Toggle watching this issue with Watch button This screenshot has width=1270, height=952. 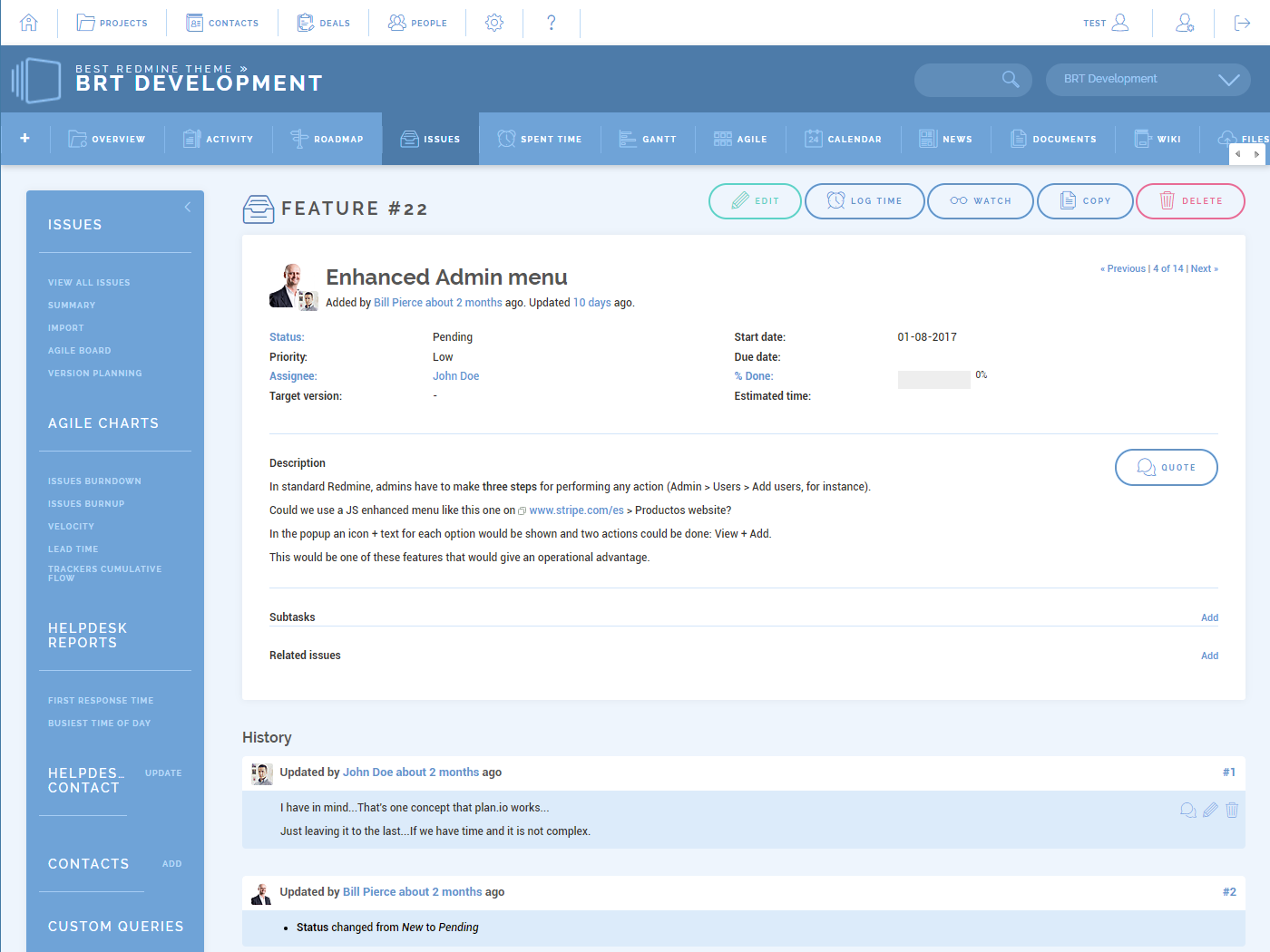click(980, 201)
